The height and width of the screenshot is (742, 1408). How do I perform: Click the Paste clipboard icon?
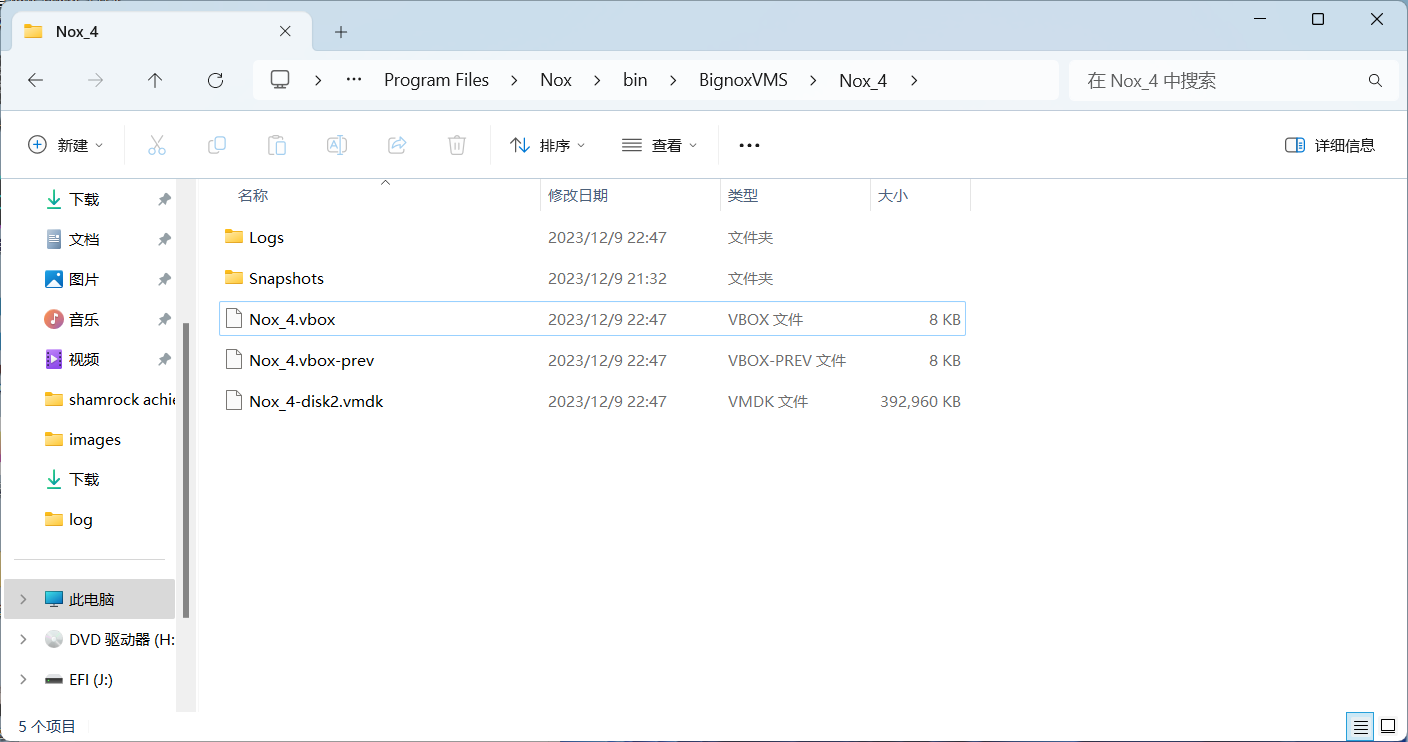(x=277, y=145)
